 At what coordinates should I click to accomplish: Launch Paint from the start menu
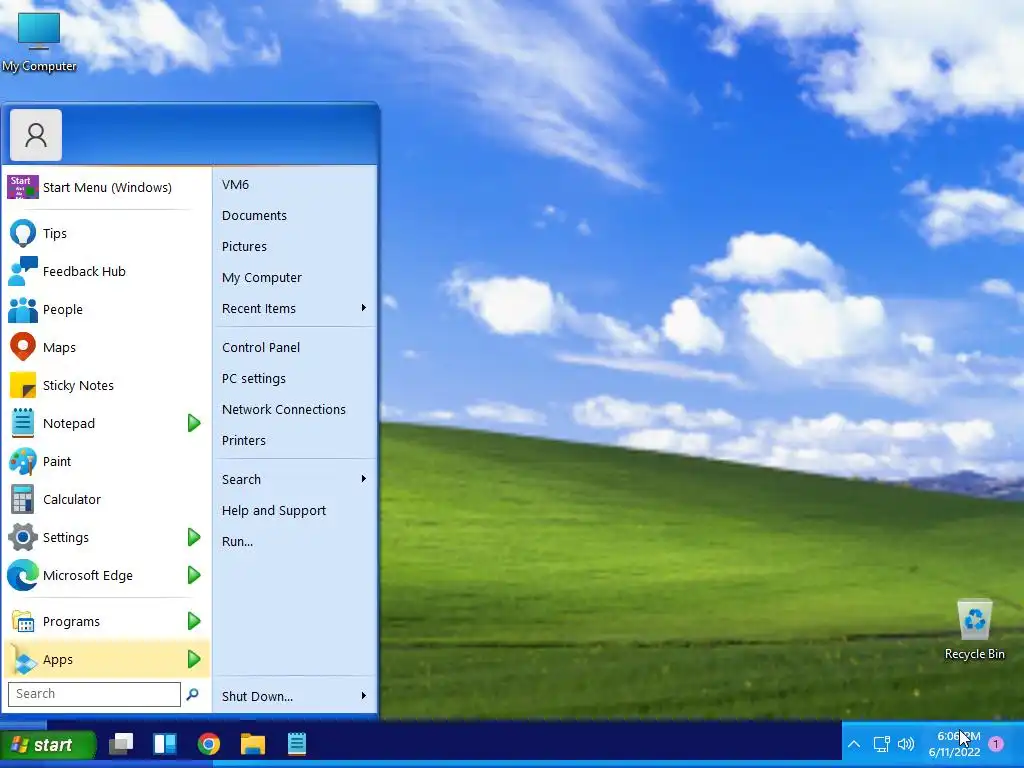[x=23, y=461]
